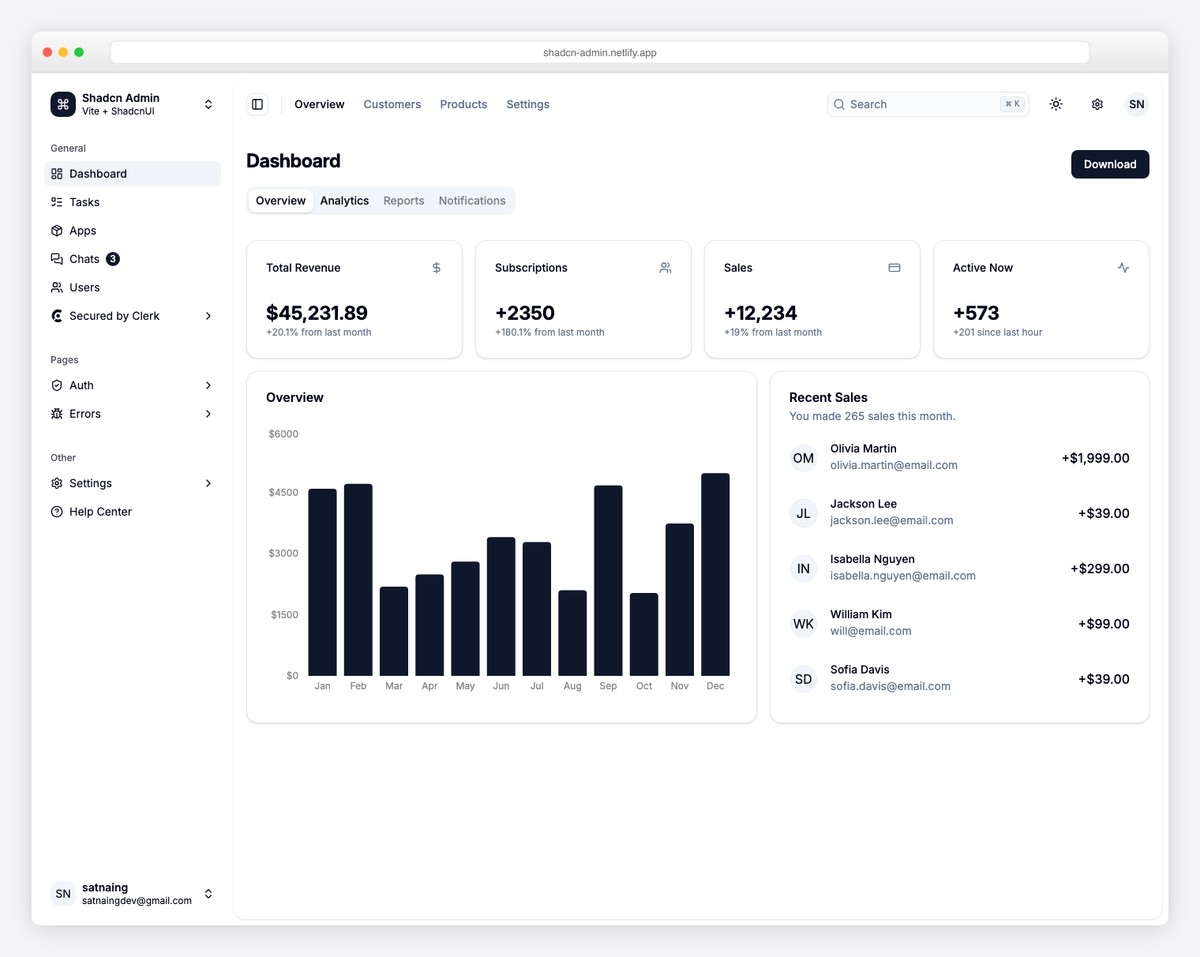Open settings via the gear icon
This screenshot has height=957, width=1200.
pos(1096,104)
